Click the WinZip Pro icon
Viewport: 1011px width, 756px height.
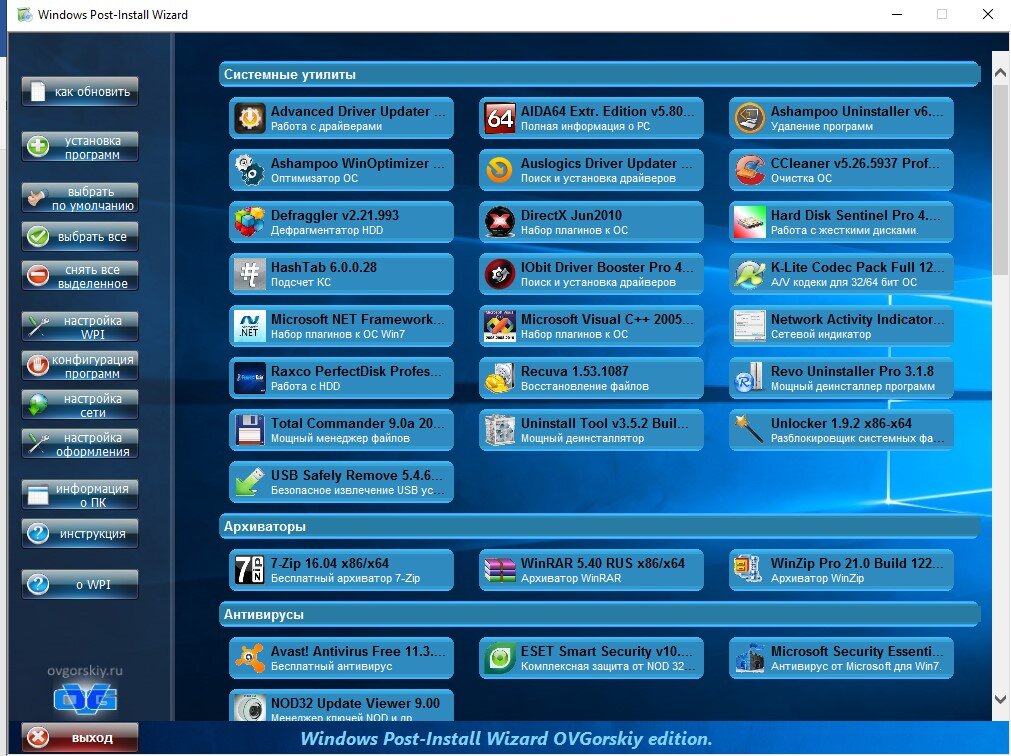750,570
